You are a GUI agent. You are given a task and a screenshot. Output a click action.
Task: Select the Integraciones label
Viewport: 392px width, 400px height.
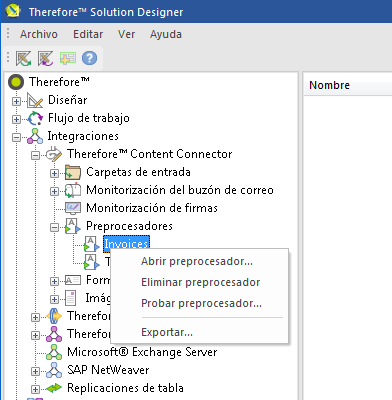(83, 136)
